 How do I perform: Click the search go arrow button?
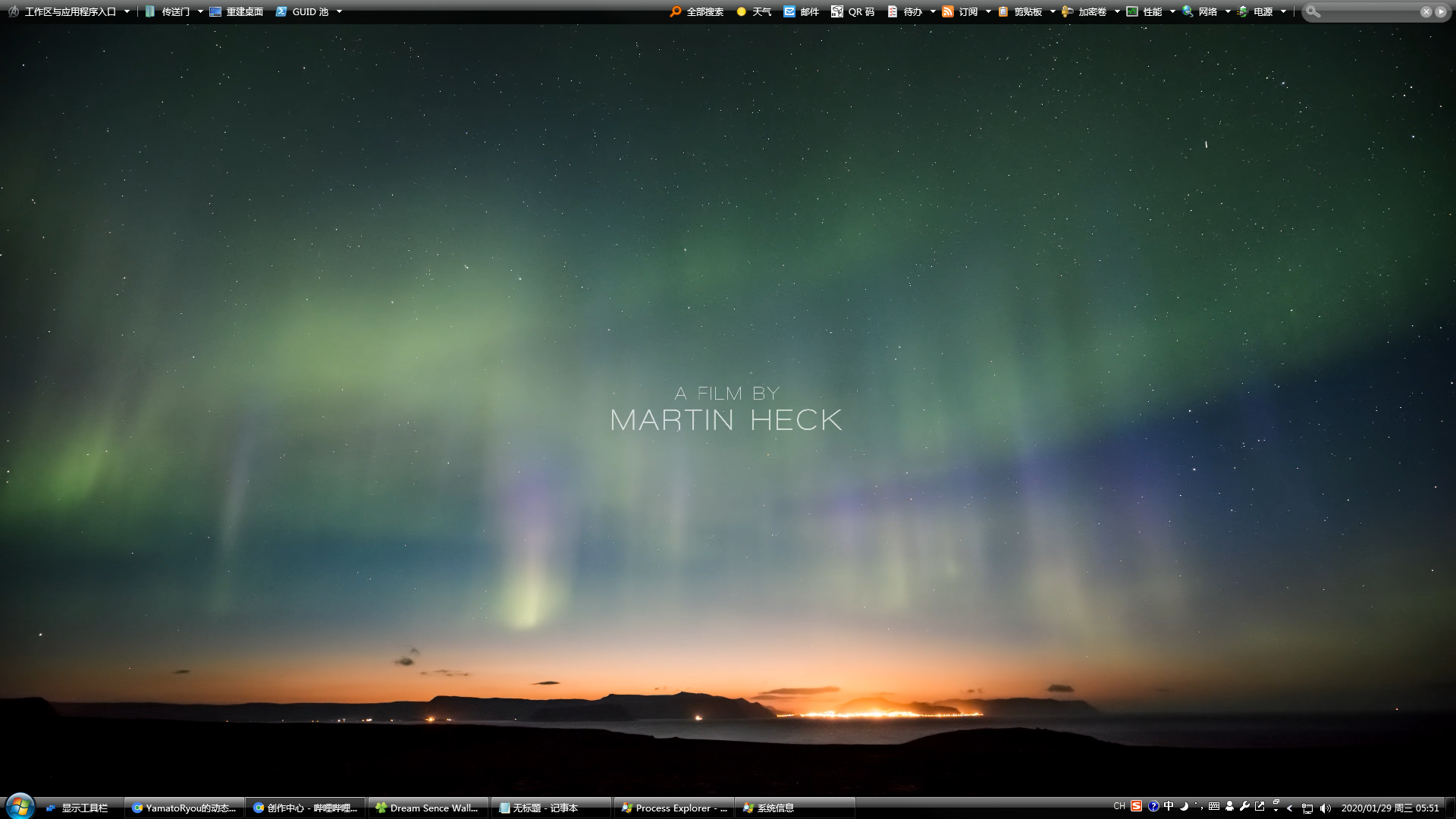[x=1441, y=11]
